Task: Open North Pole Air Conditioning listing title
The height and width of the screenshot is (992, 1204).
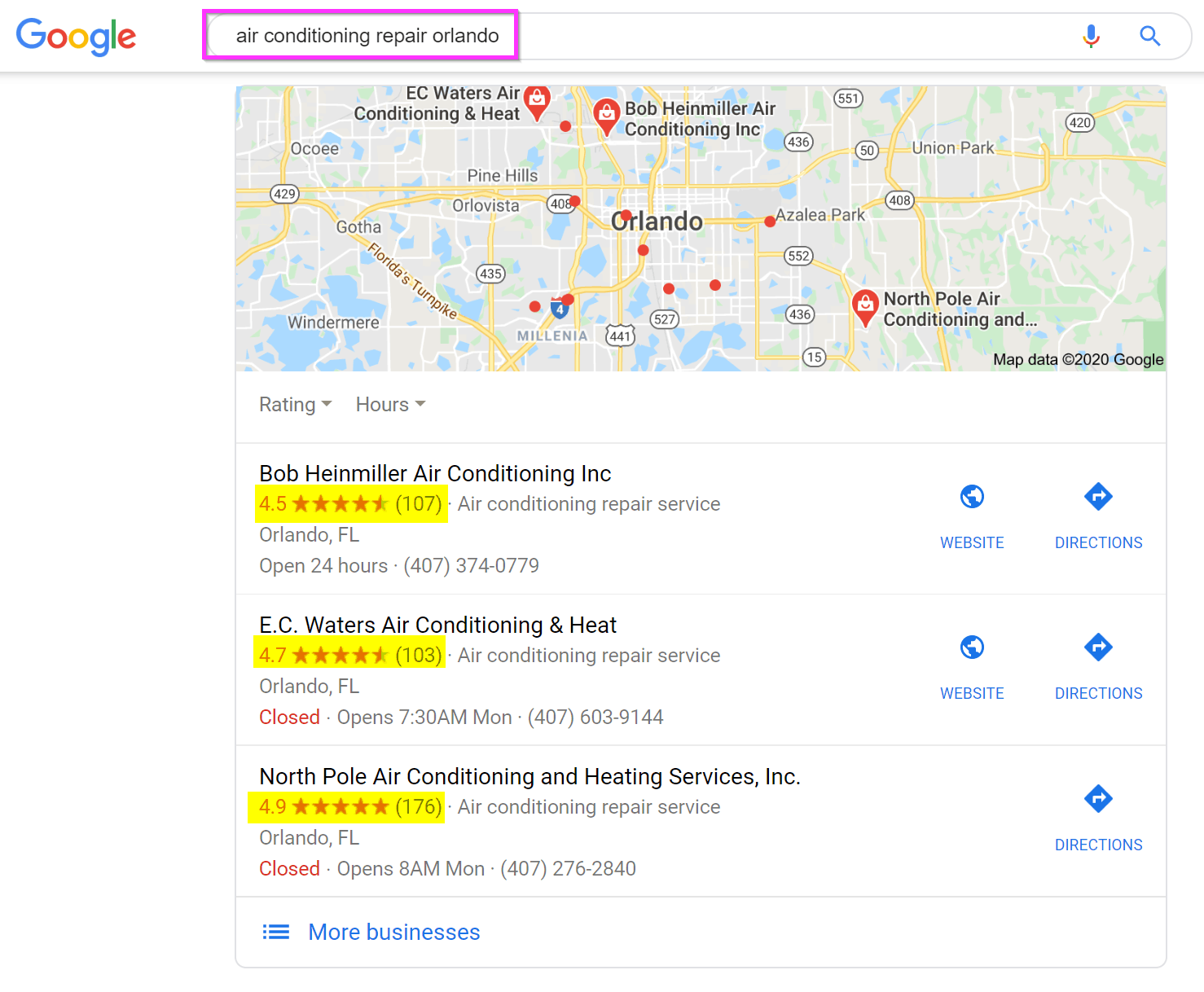Action: click(529, 776)
